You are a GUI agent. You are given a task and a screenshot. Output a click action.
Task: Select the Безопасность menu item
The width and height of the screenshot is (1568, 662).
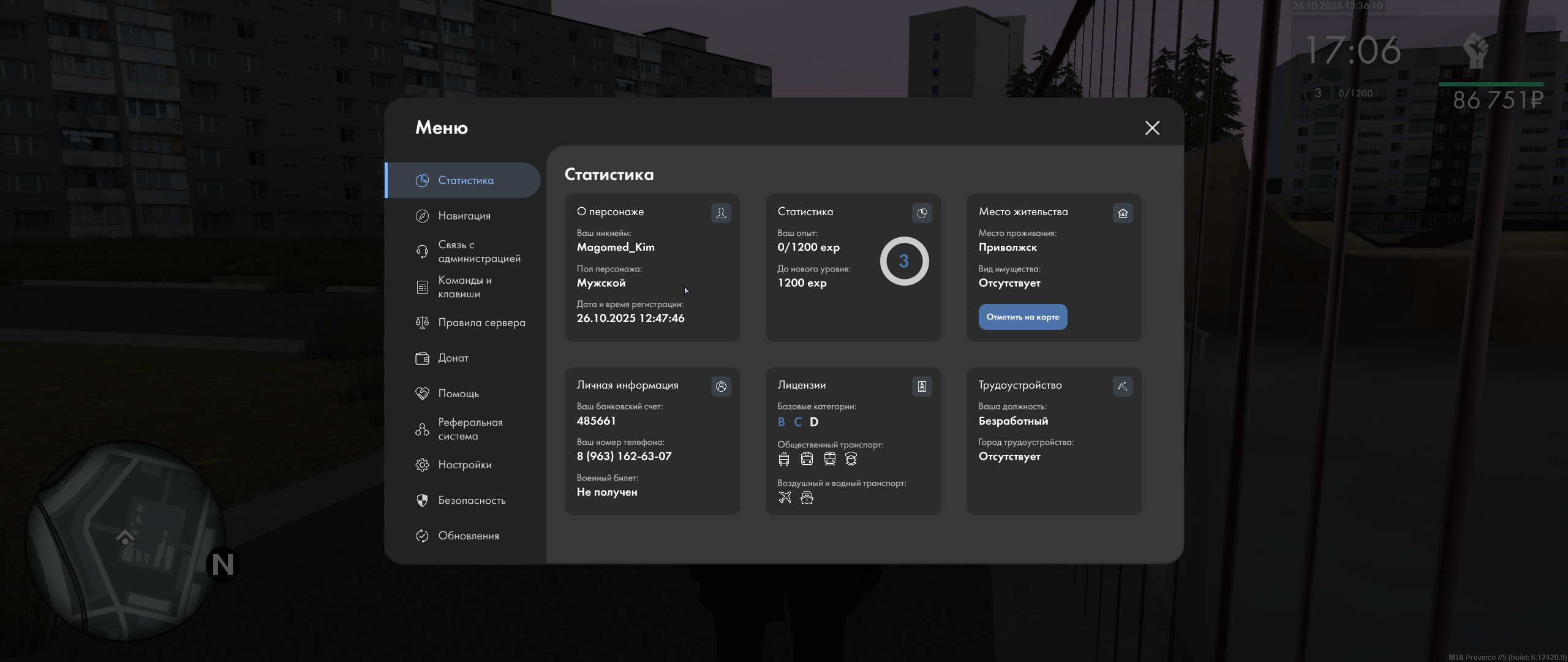click(471, 500)
